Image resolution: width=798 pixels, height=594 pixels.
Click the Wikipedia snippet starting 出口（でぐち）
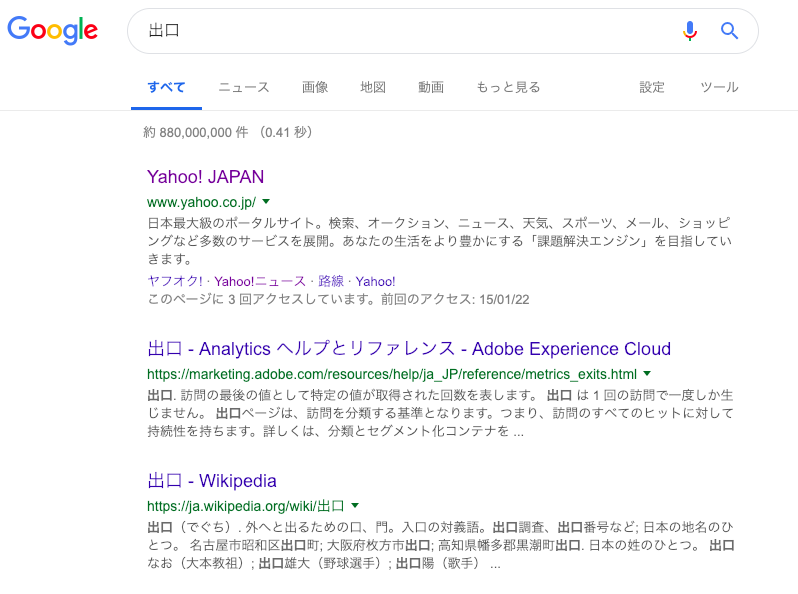pyautogui.click(x=441, y=545)
